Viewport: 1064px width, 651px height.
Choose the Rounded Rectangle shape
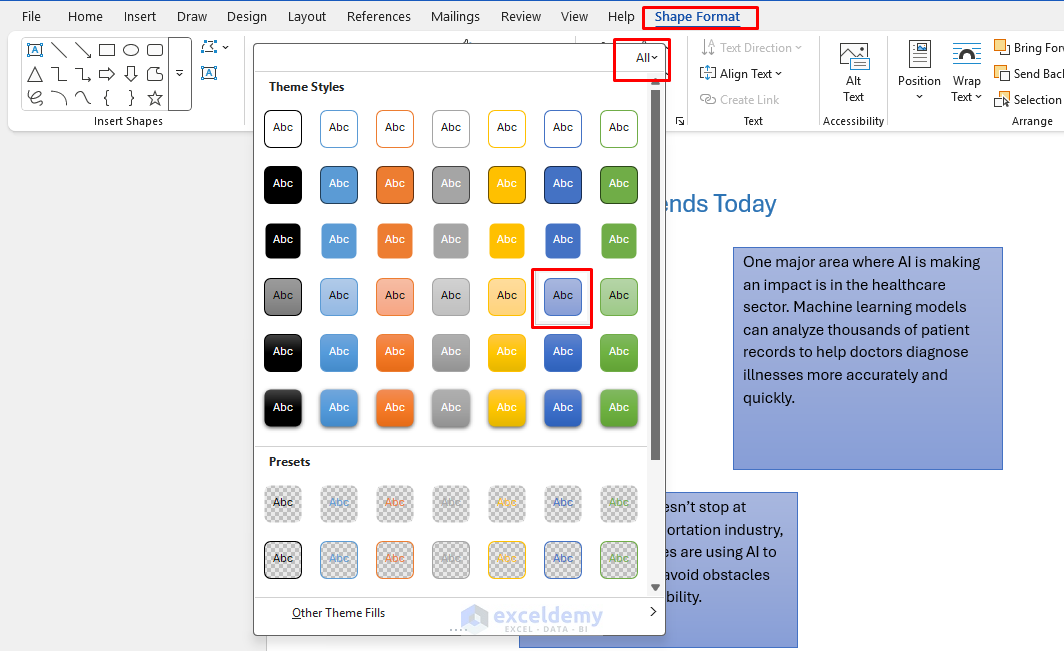pyautogui.click(x=155, y=50)
